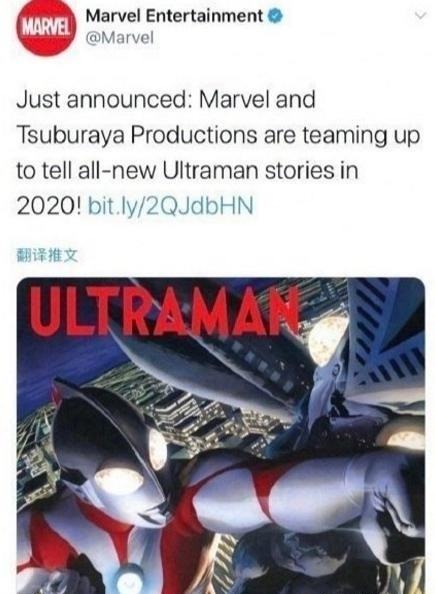Open the Marvel Entertainment display name
Screen dimensions: 435x594
(174, 16)
